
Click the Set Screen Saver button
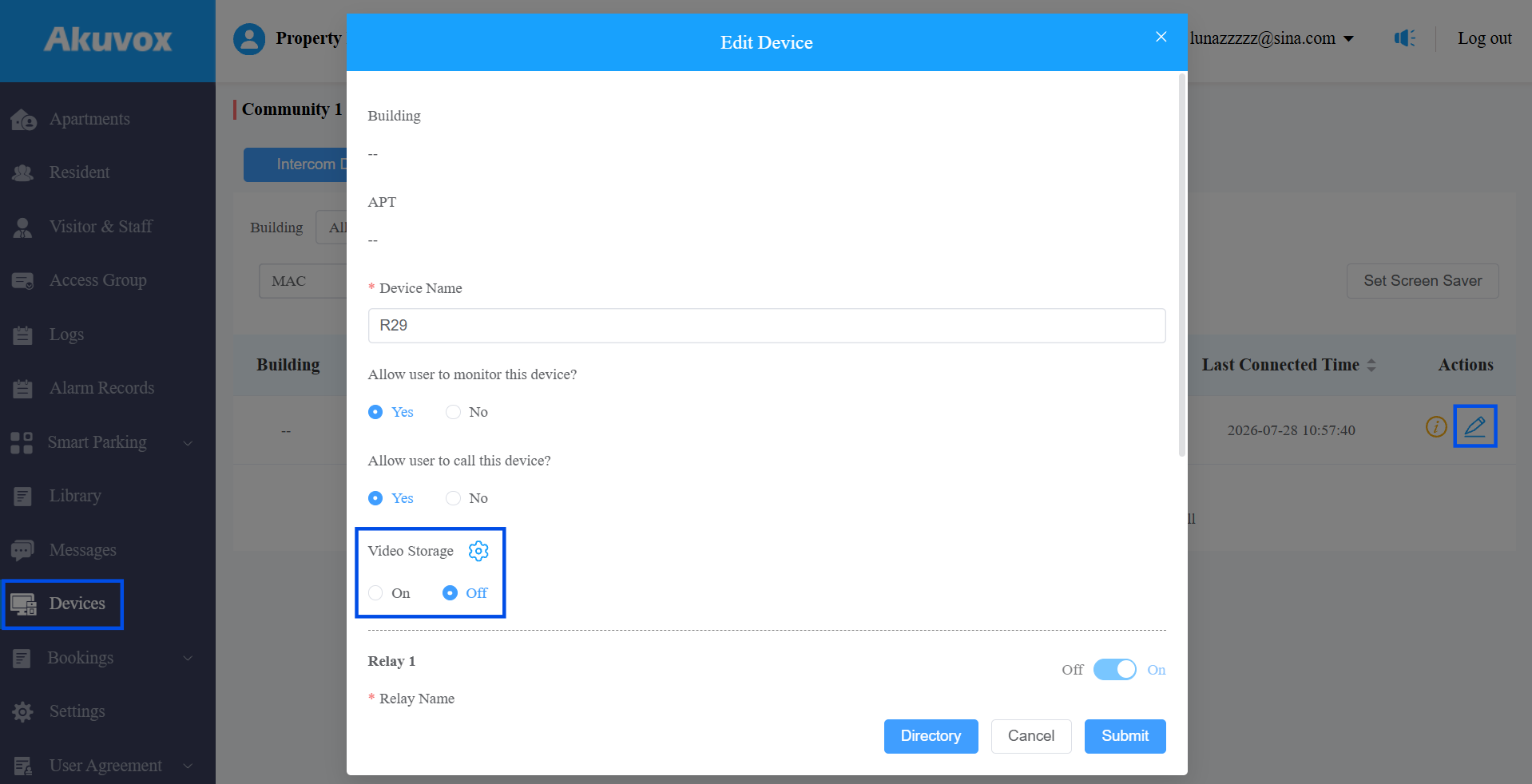(x=1423, y=281)
